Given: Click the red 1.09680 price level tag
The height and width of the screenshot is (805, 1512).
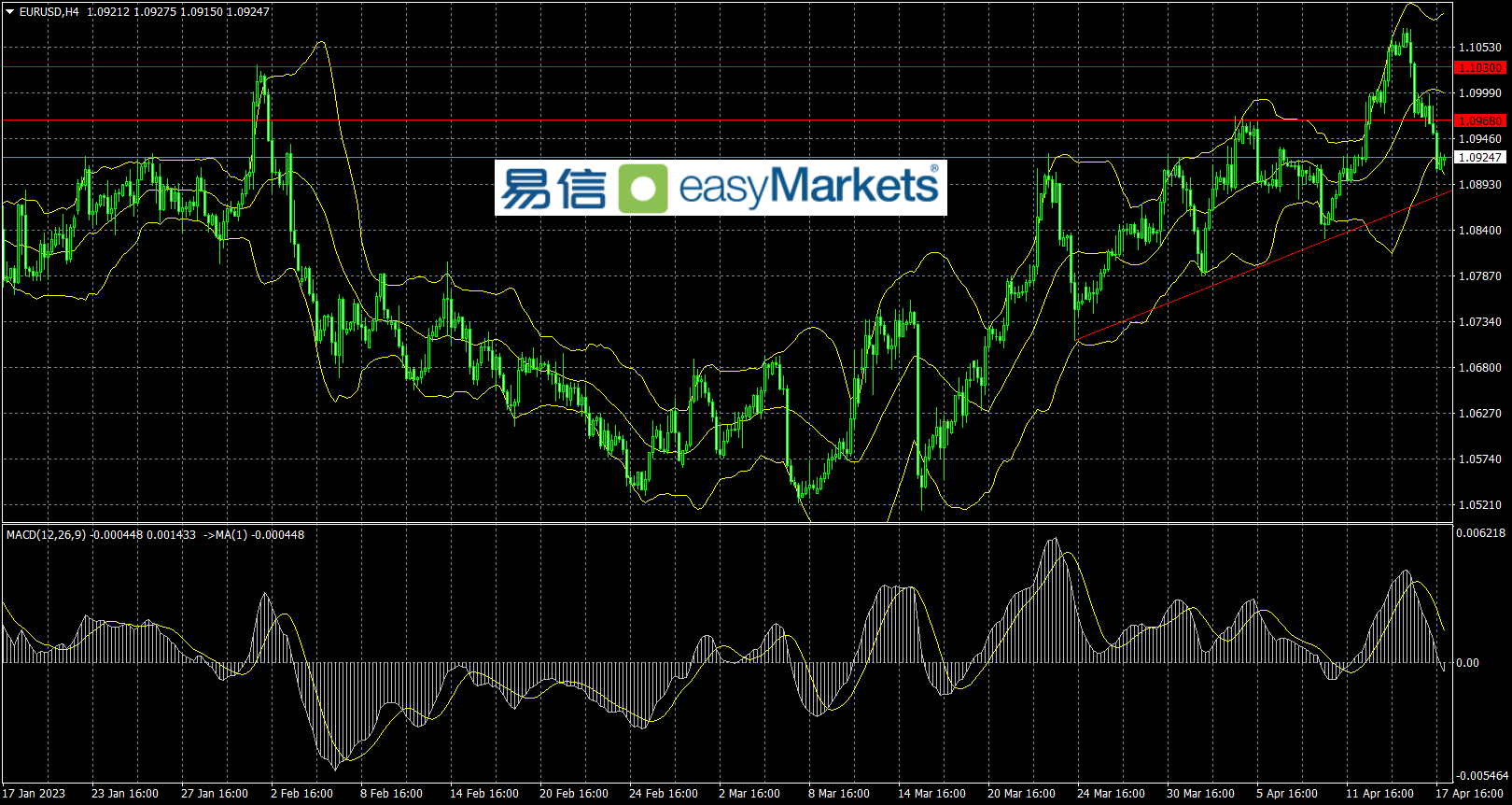Looking at the screenshot, I should point(1480,120).
